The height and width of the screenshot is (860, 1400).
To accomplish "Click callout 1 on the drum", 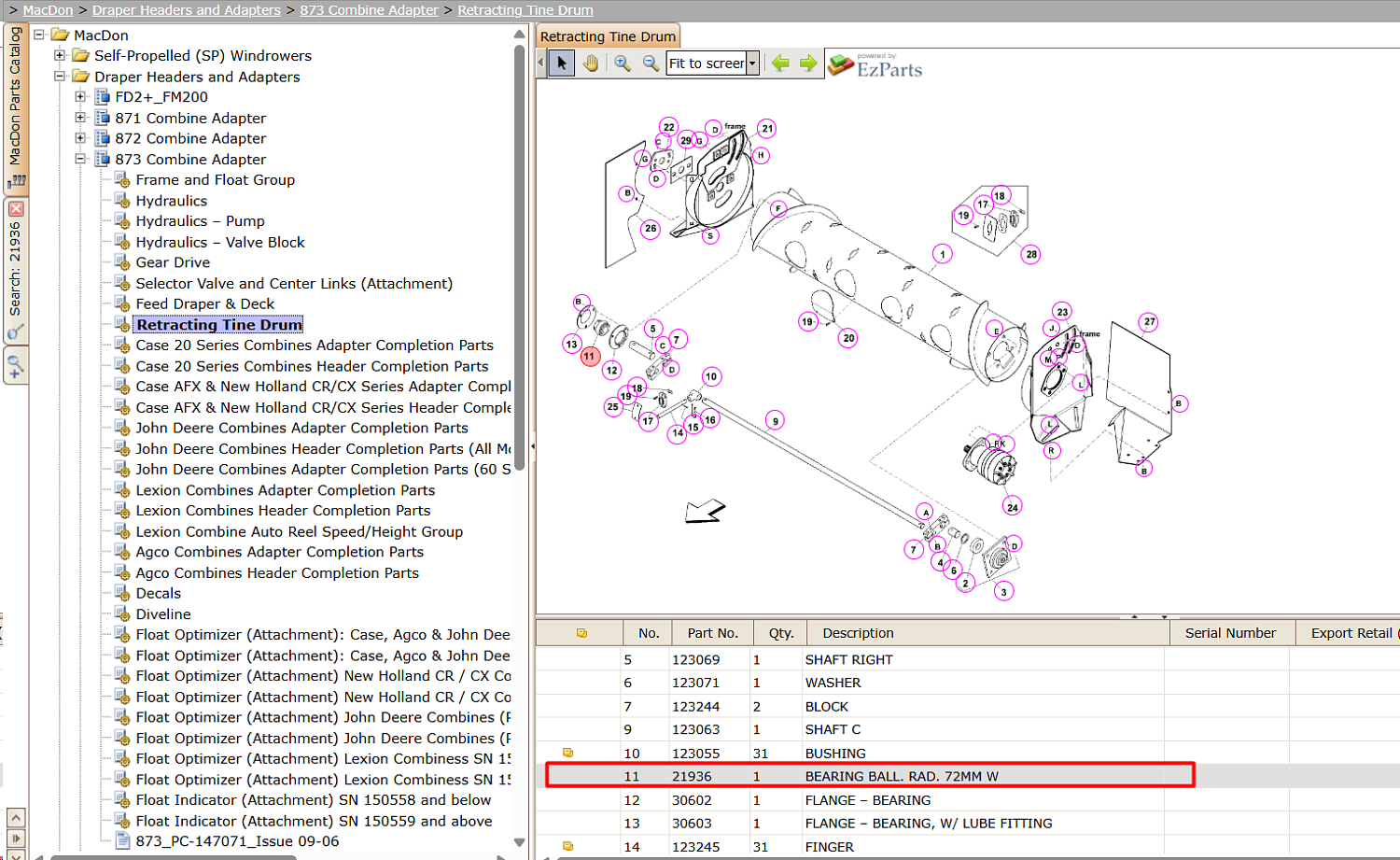I will click(x=943, y=254).
